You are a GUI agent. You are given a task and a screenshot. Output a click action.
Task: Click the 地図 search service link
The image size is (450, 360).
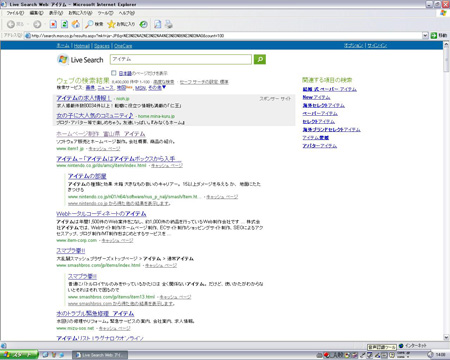coord(121,88)
